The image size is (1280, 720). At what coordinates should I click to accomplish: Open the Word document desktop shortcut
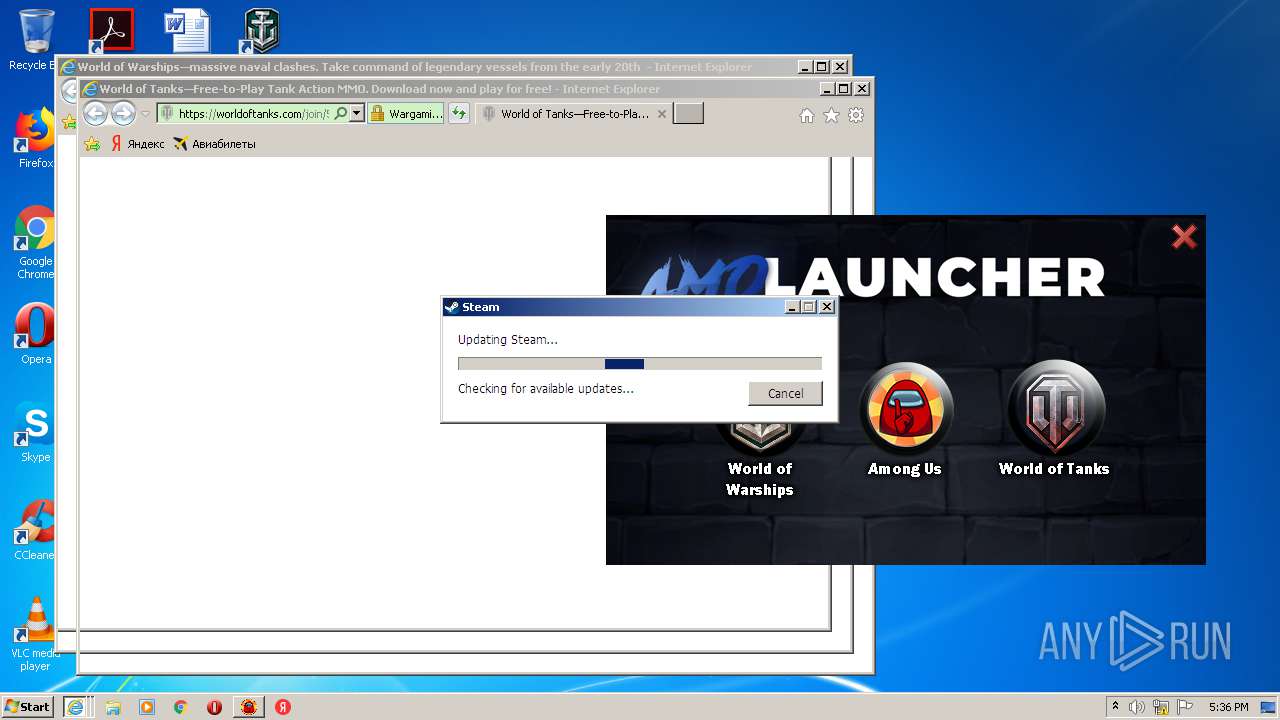point(187,29)
